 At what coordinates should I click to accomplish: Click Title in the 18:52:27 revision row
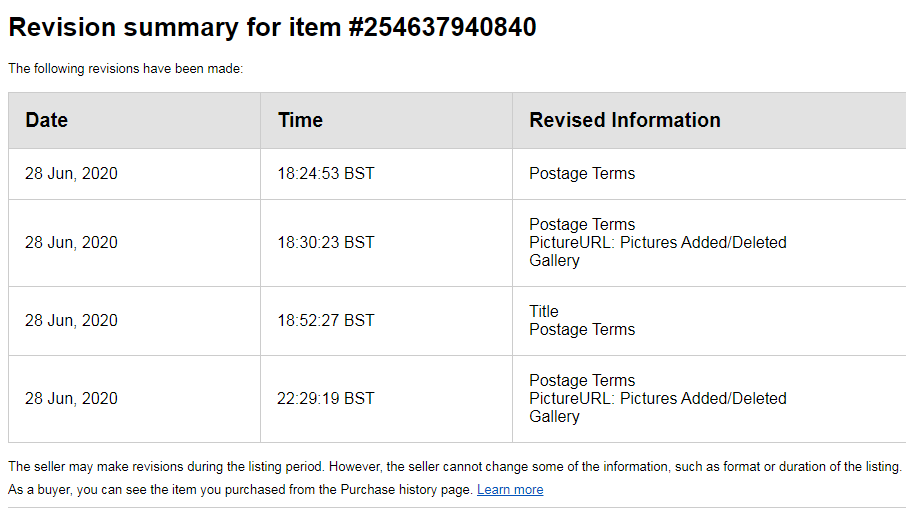(x=544, y=312)
